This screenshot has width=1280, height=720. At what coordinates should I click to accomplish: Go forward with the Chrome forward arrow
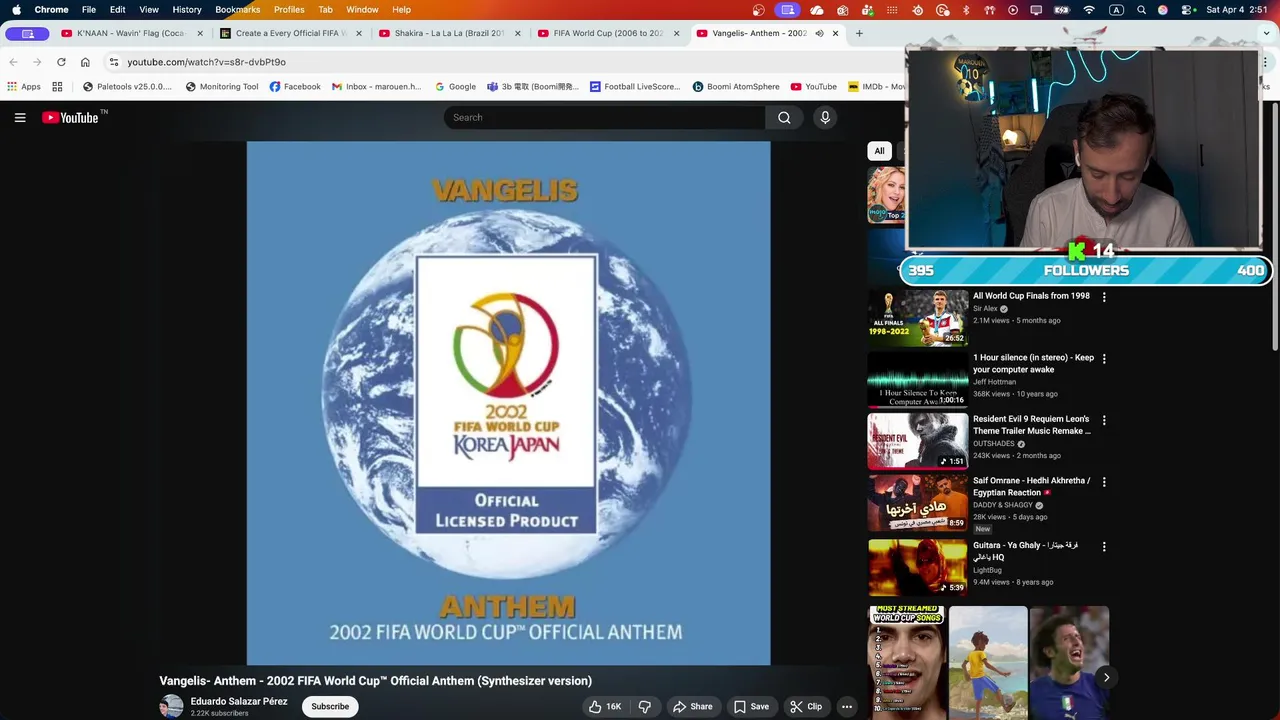pyautogui.click(x=37, y=62)
